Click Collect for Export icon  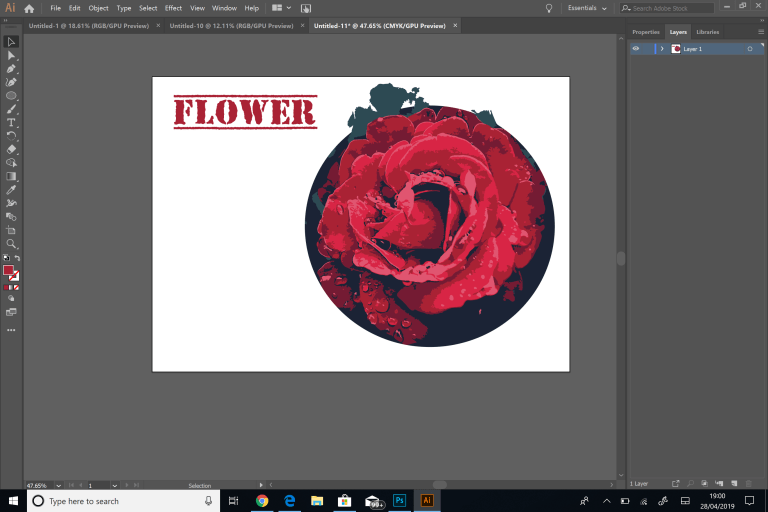click(x=675, y=484)
